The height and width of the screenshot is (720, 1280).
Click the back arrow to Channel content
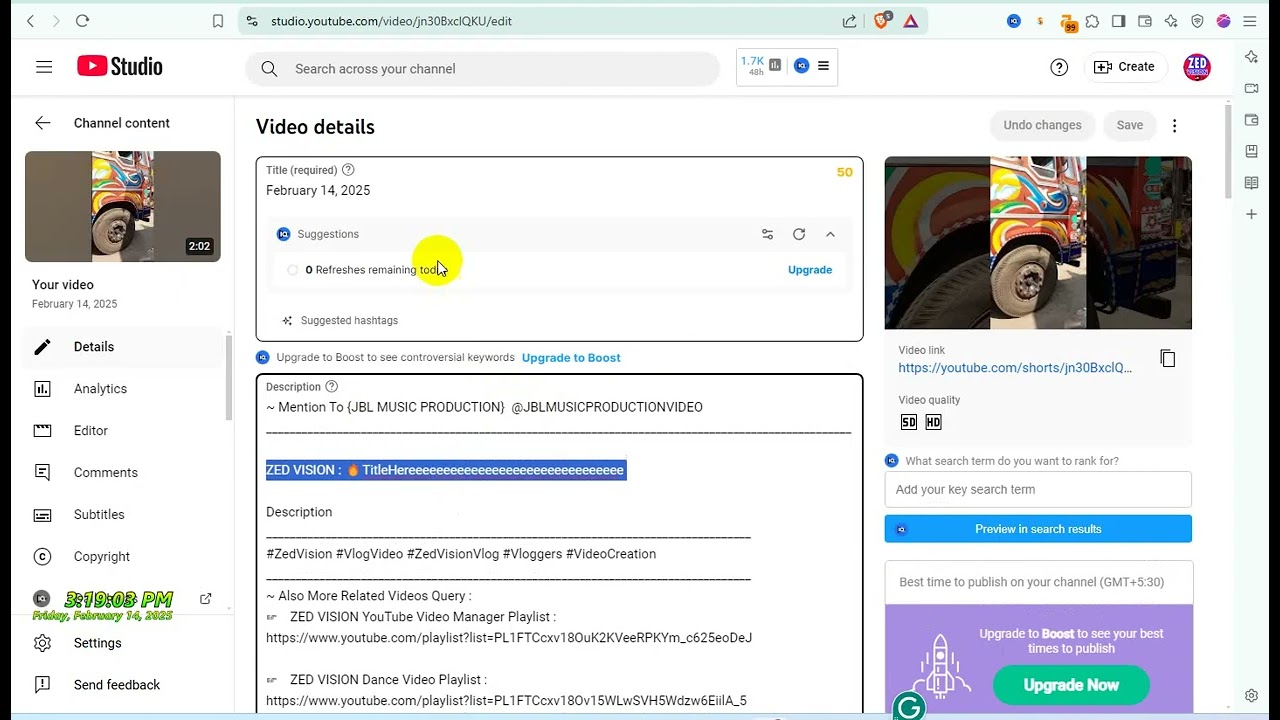pos(42,123)
